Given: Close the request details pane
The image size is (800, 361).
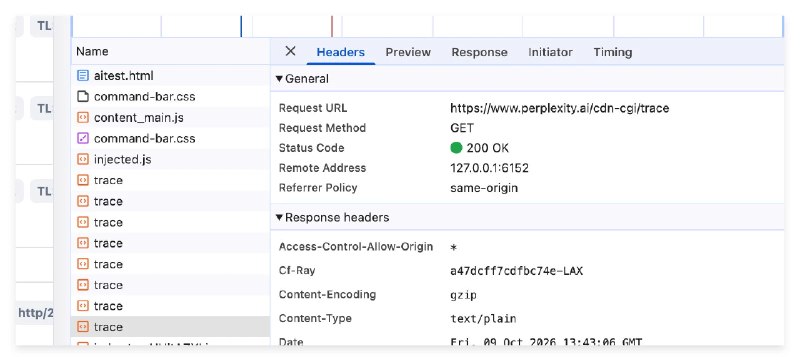Looking at the screenshot, I should [x=290, y=51].
